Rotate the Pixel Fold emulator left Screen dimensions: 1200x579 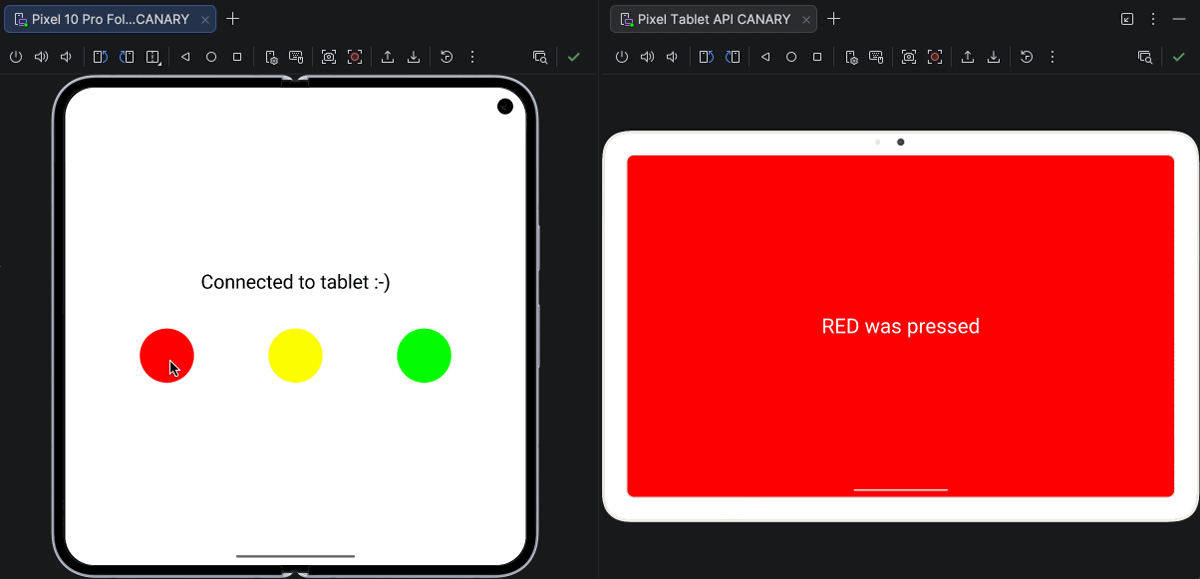pyautogui.click(x=100, y=57)
